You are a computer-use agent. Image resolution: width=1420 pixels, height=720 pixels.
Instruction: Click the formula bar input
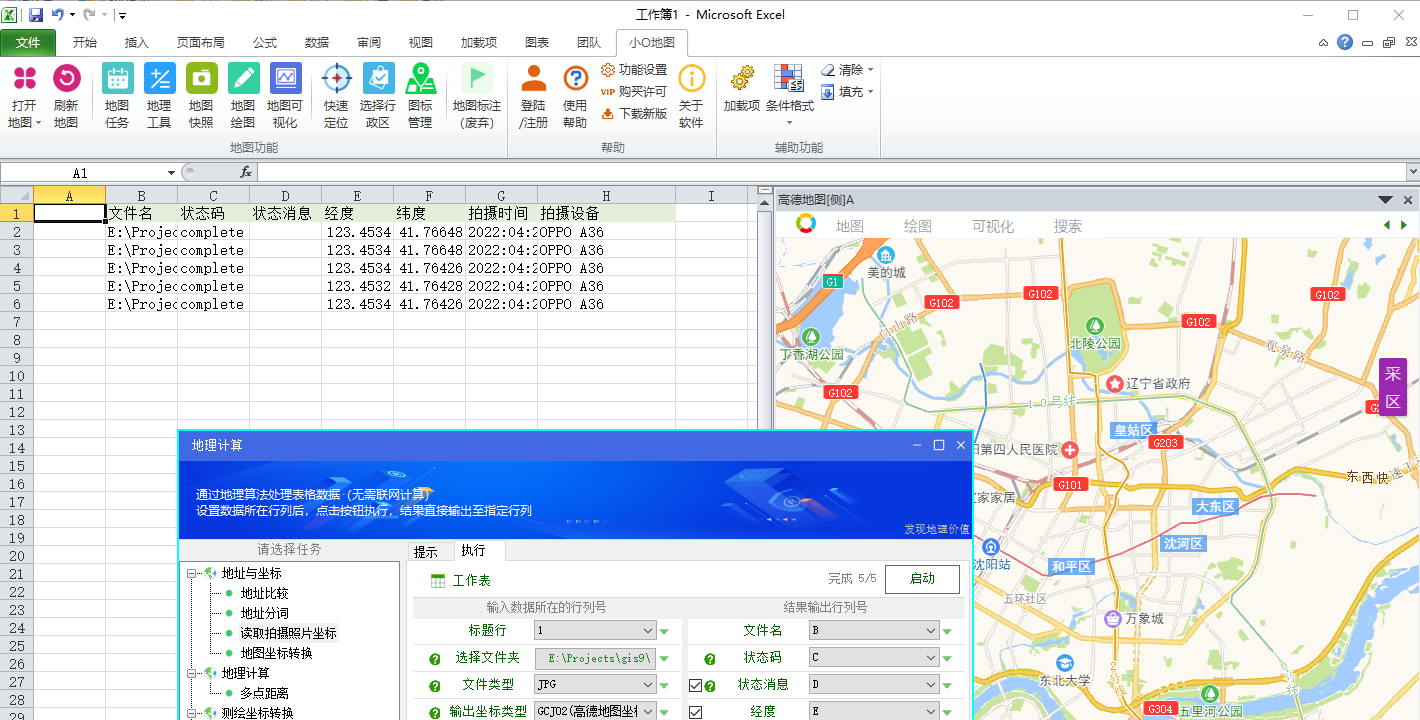[x=830, y=173]
